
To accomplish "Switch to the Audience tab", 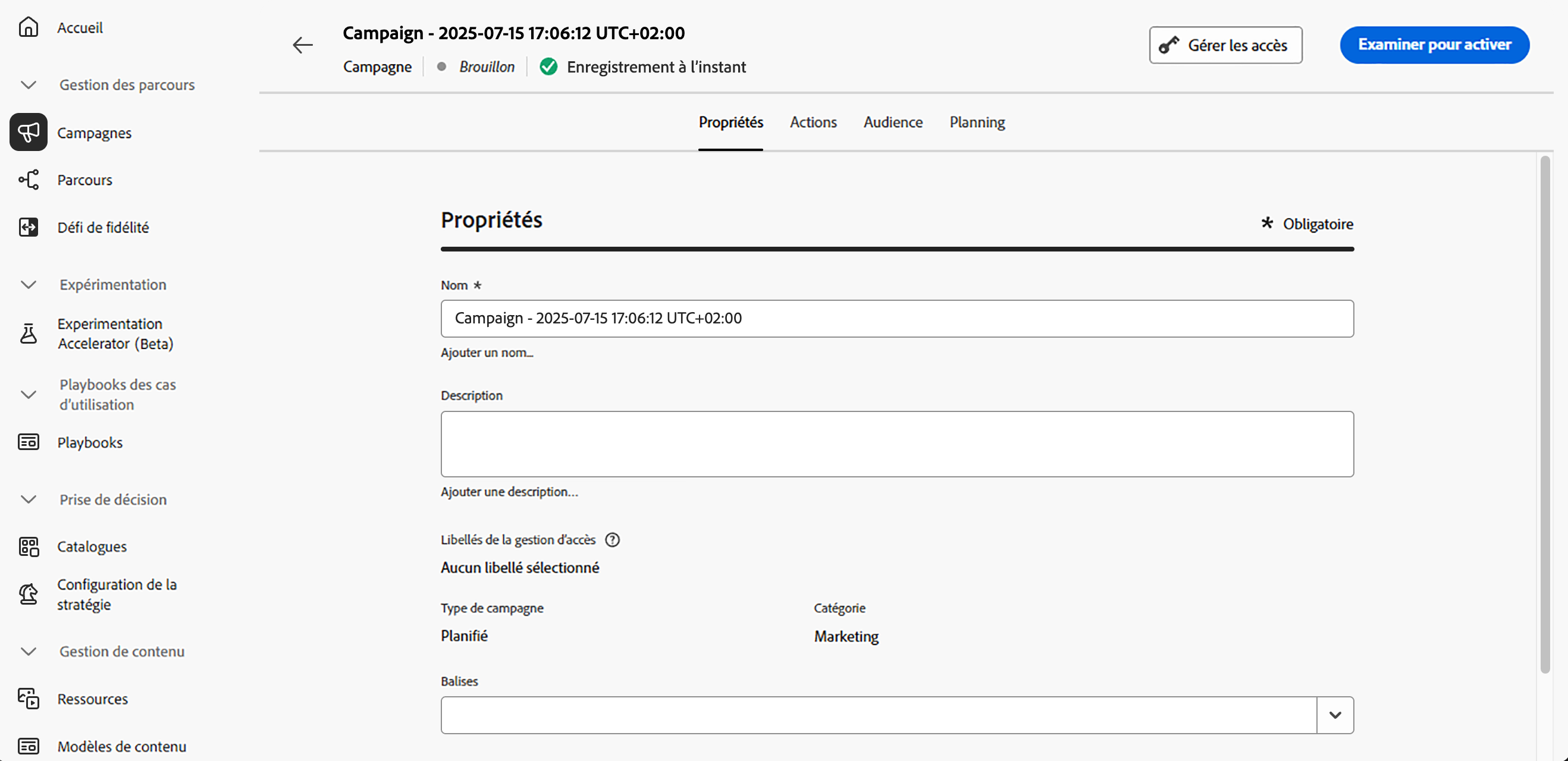I will pyautogui.click(x=892, y=122).
